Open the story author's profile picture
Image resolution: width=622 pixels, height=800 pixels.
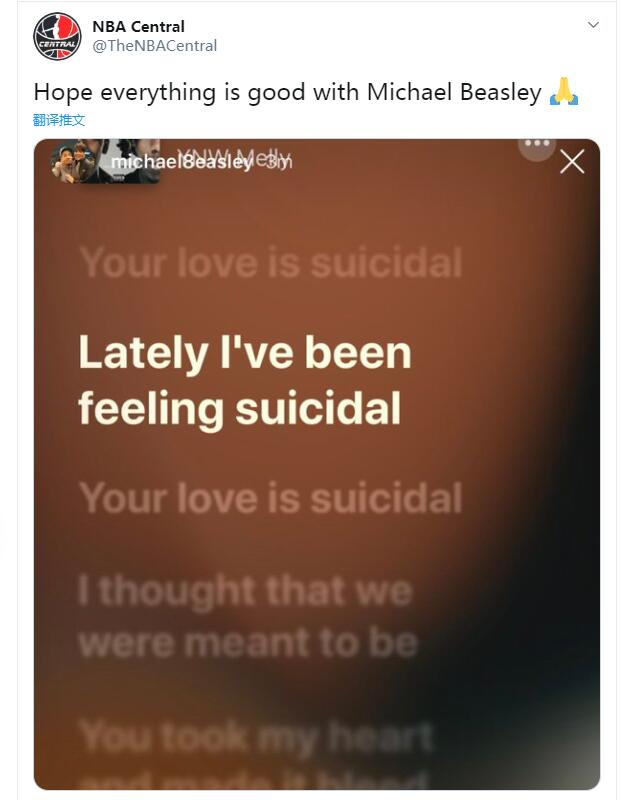[x=70, y=162]
